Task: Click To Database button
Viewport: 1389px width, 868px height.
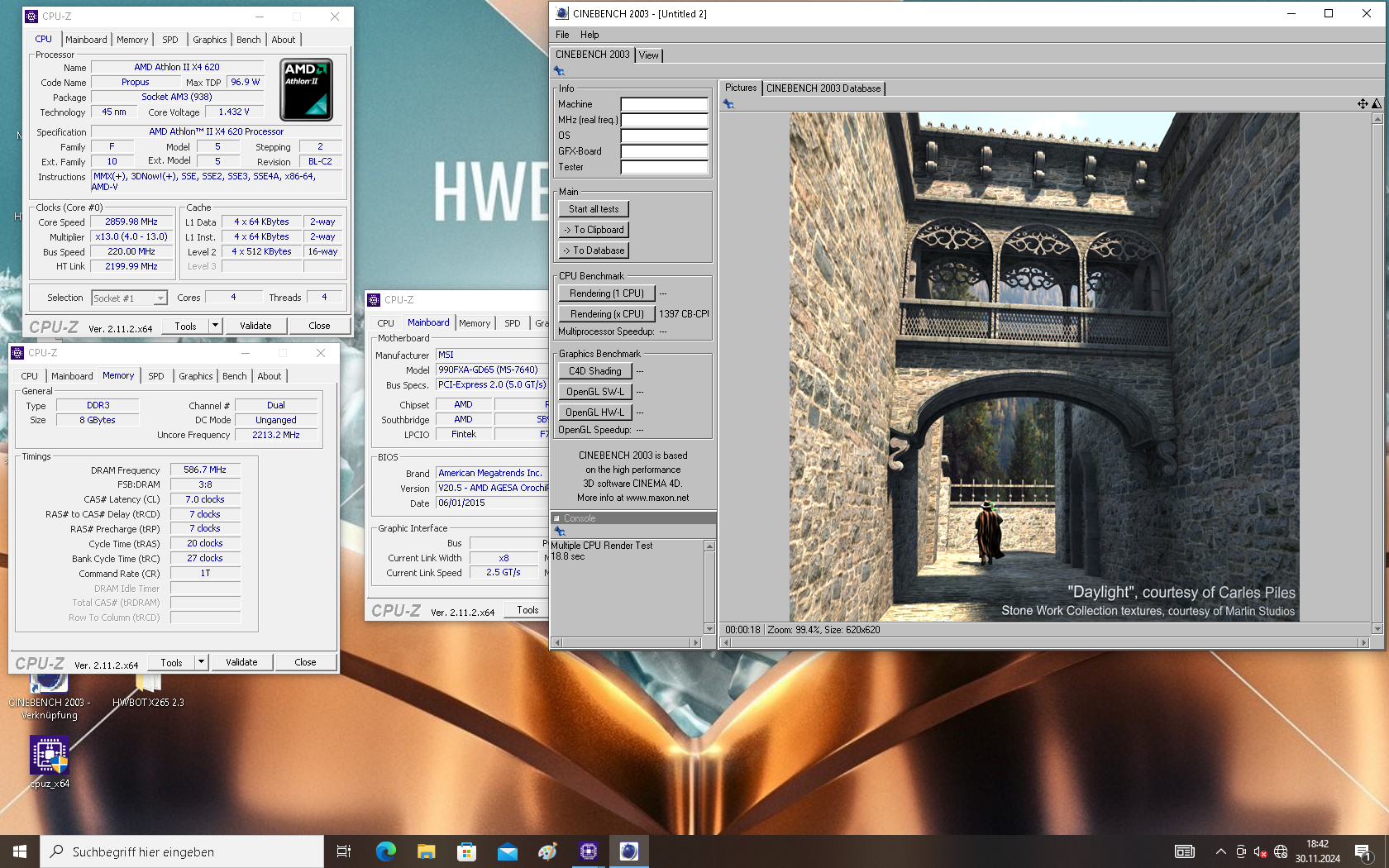Action: [594, 250]
